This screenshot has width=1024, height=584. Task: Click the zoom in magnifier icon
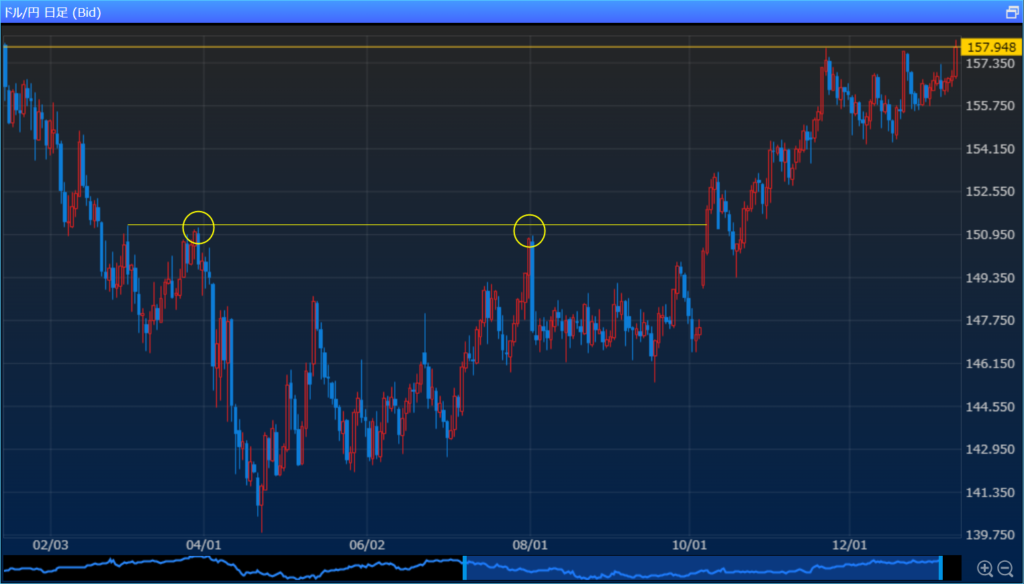point(985,568)
